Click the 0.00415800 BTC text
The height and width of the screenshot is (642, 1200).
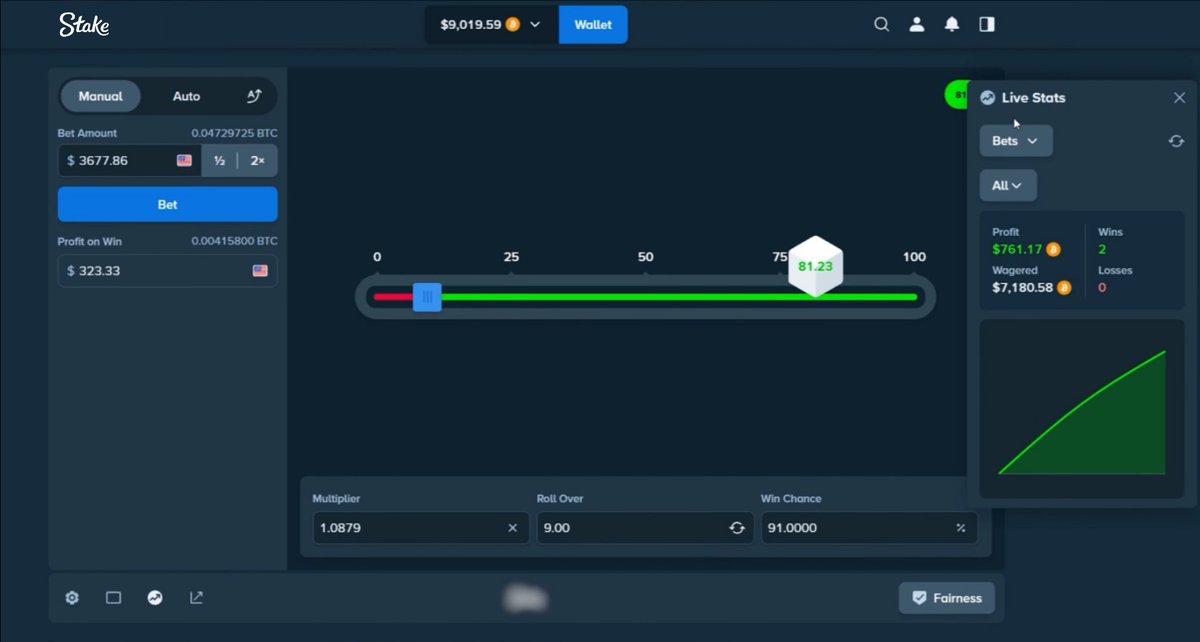[235, 241]
